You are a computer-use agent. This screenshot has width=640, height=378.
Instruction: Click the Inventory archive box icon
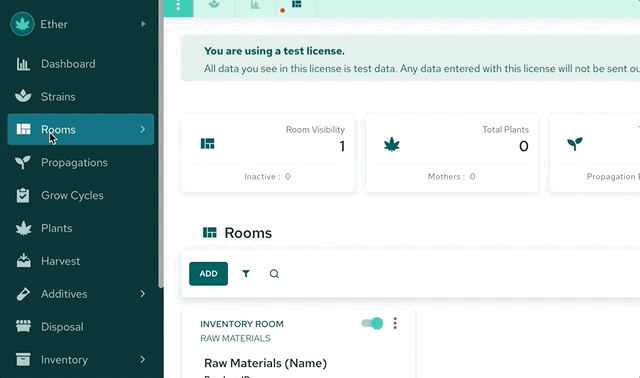coord(23,359)
